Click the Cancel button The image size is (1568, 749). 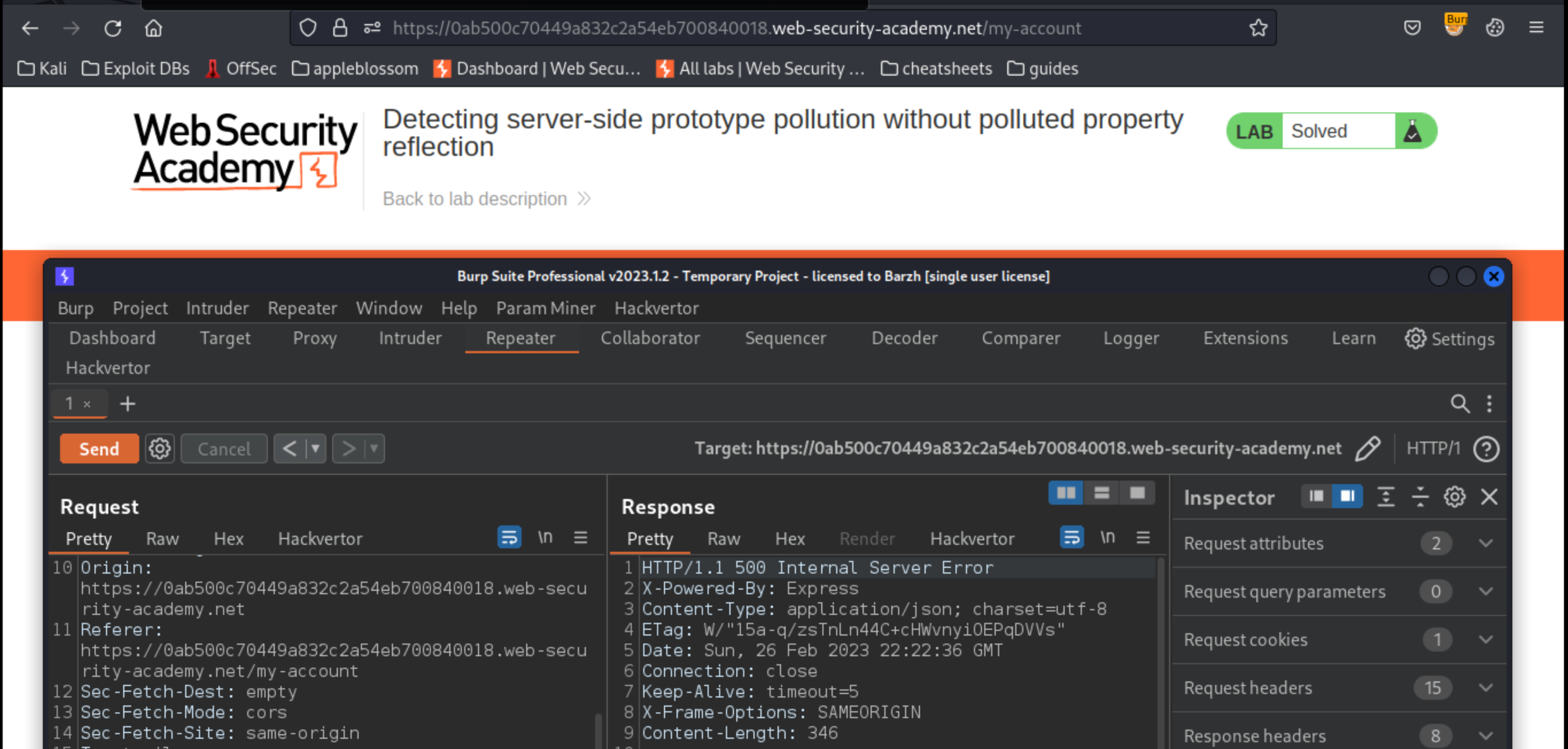coord(224,449)
